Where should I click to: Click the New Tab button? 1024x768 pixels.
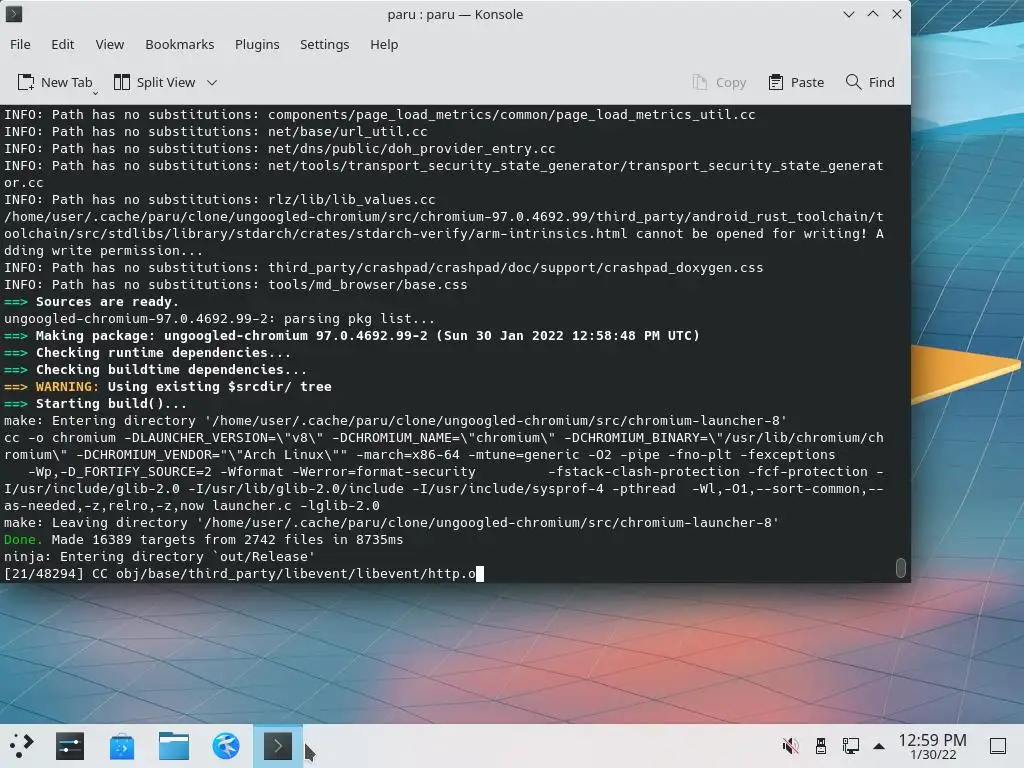55,82
